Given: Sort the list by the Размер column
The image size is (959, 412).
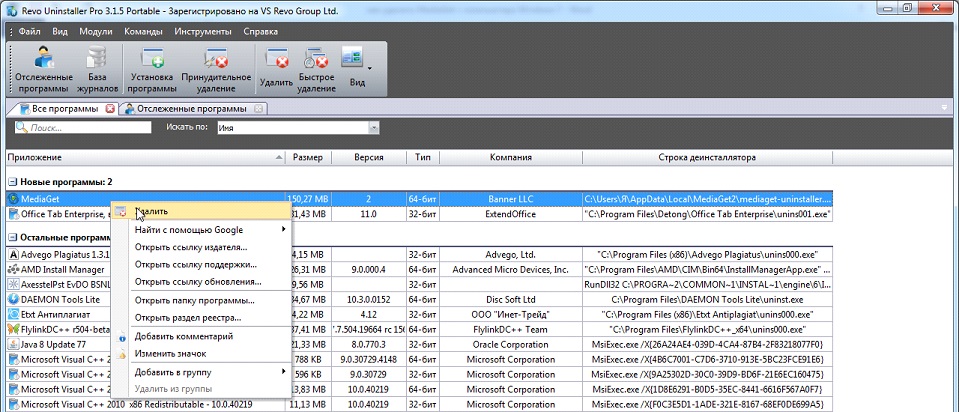Looking at the screenshot, I should [306, 158].
